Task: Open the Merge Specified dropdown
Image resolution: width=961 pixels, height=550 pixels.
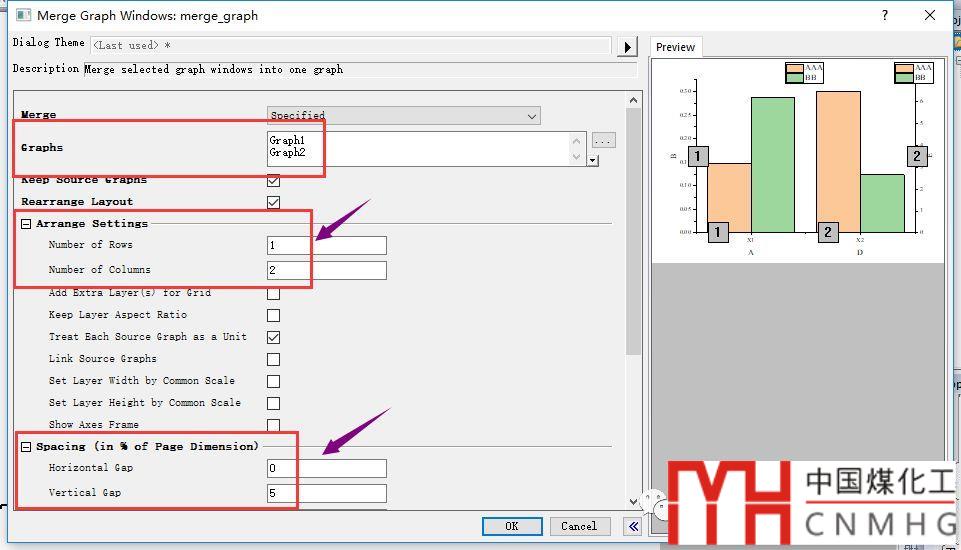Action: [404, 115]
